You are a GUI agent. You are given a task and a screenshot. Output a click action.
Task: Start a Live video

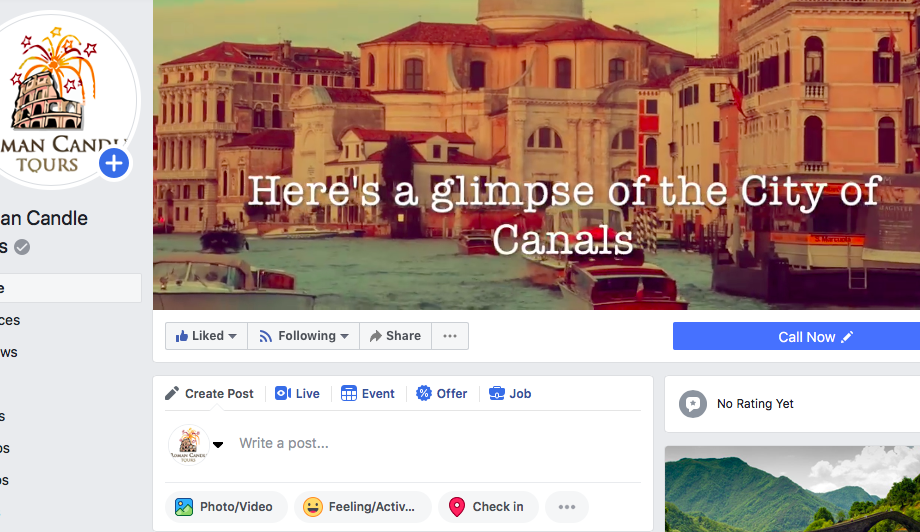coord(297,394)
